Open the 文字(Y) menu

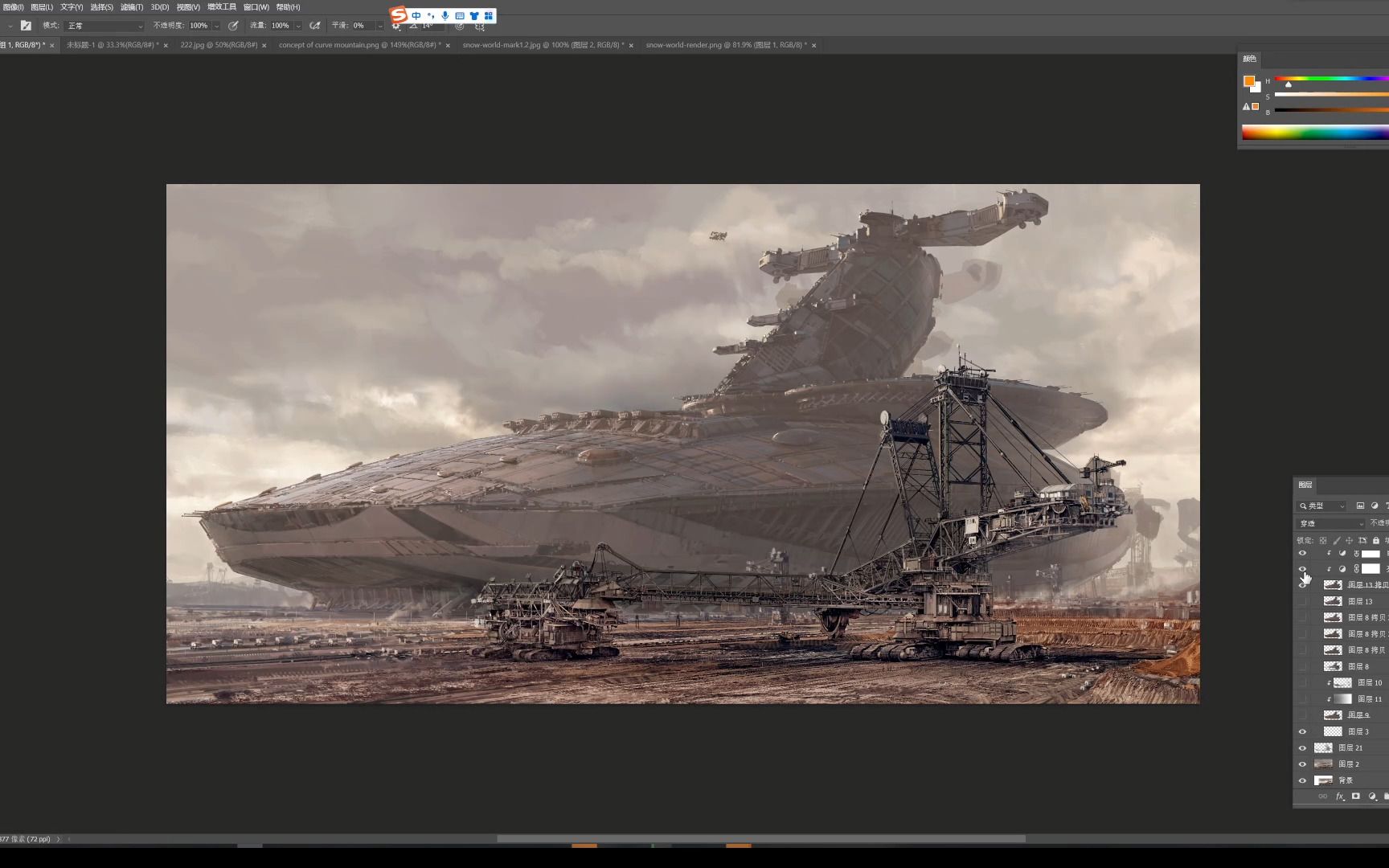72,7
